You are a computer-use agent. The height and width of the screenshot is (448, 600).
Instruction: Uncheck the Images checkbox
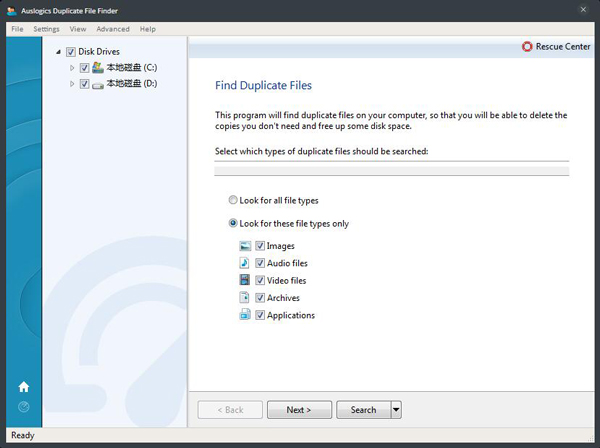click(260, 246)
